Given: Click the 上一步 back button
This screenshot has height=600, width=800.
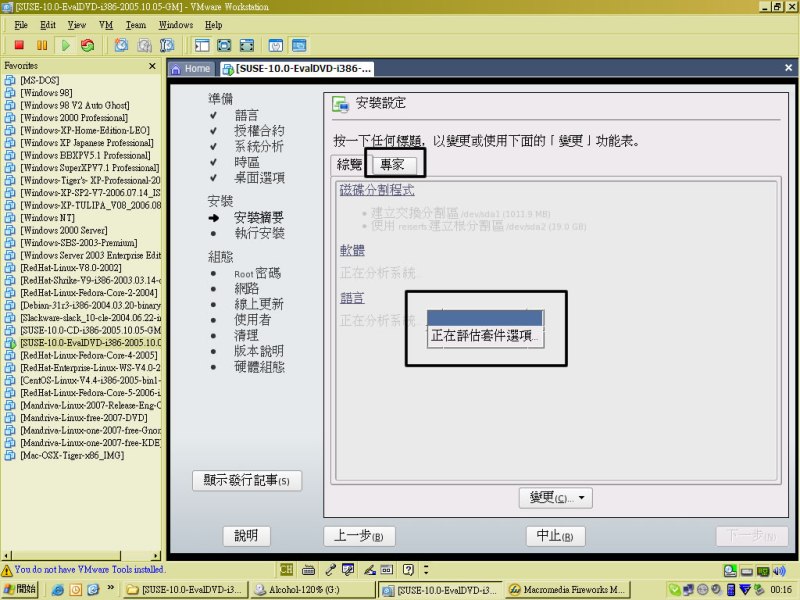Looking at the screenshot, I should [359, 536].
